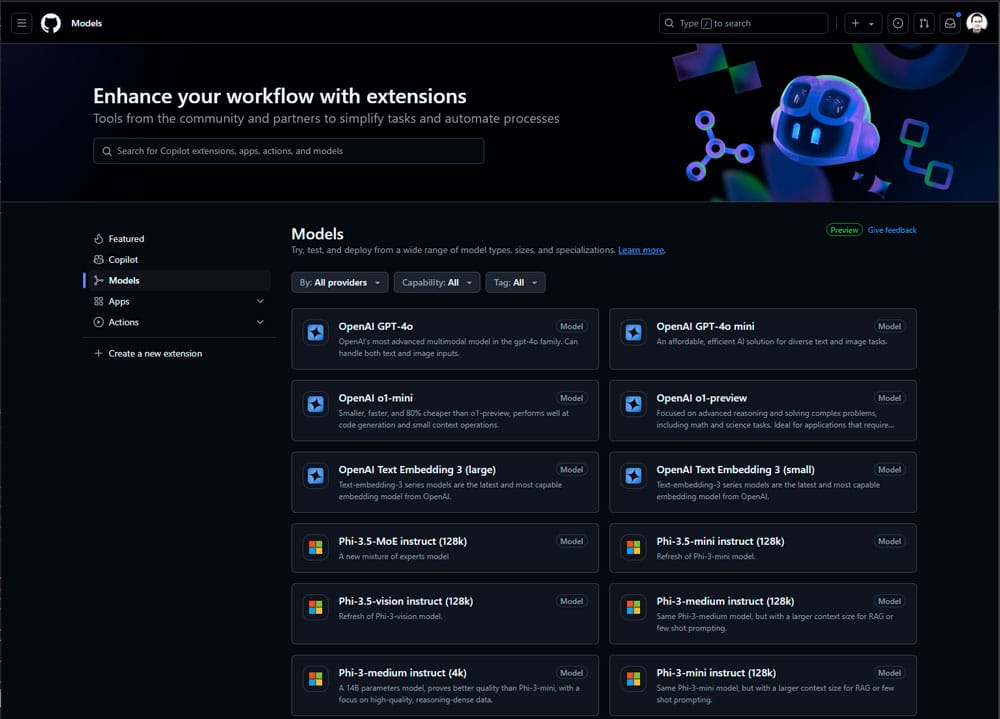Open the 'Capability: All' filter
1000x719 pixels.
[x=437, y=283]
